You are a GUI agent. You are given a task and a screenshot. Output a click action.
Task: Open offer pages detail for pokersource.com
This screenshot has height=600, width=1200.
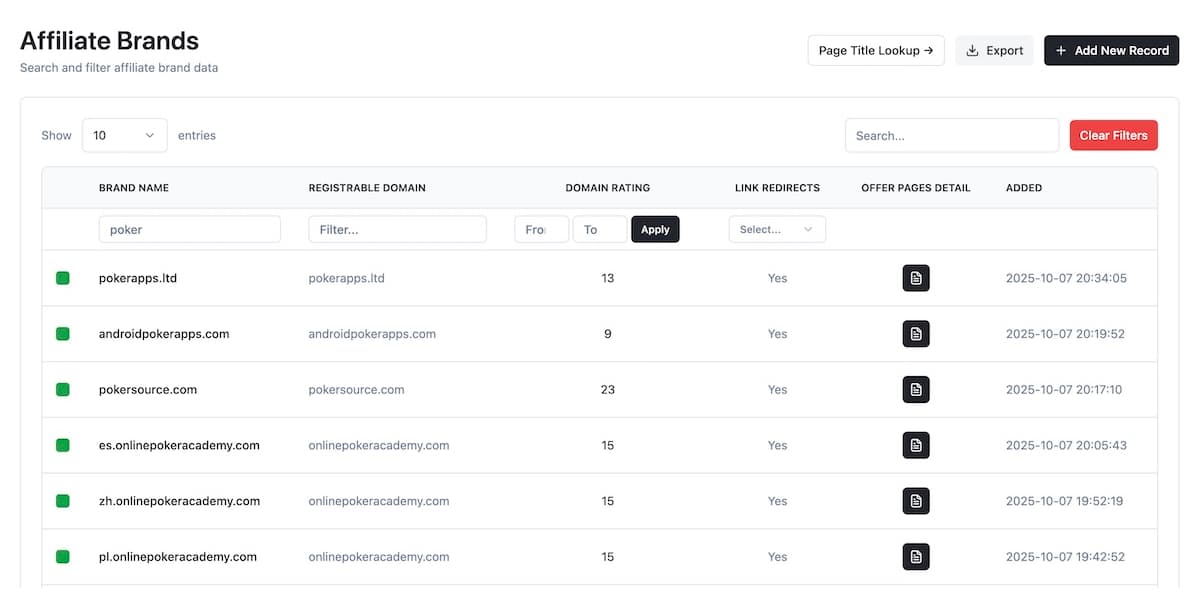tap(916, 389)
